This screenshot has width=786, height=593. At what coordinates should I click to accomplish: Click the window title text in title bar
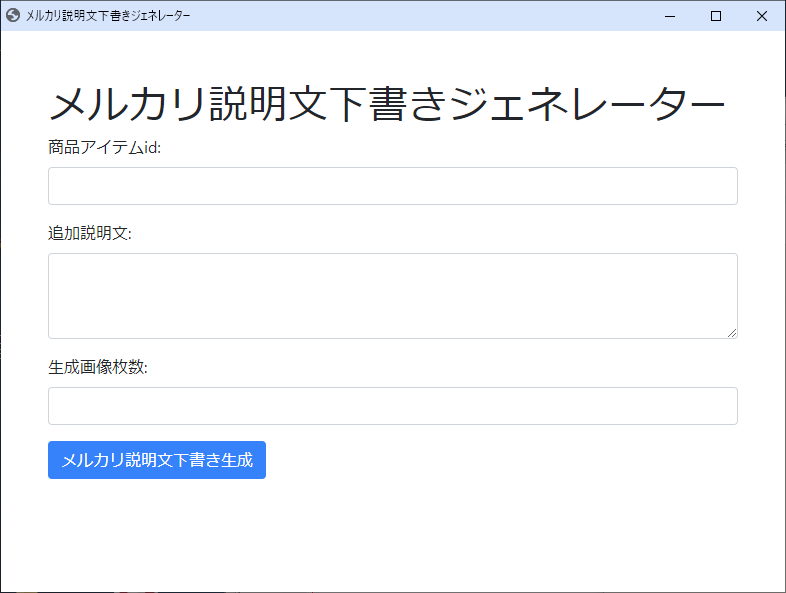click(x=108, y=16)
